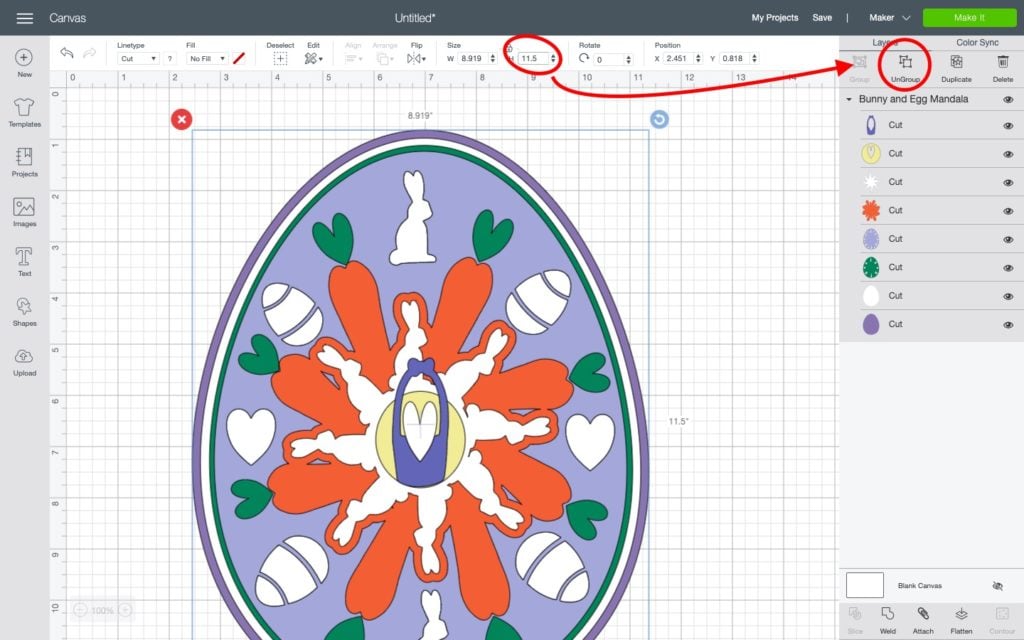Click the Rotate stepper arrows
This screenshot has height=640, width=1024.
pyautogui.click(x=628, y=59)
